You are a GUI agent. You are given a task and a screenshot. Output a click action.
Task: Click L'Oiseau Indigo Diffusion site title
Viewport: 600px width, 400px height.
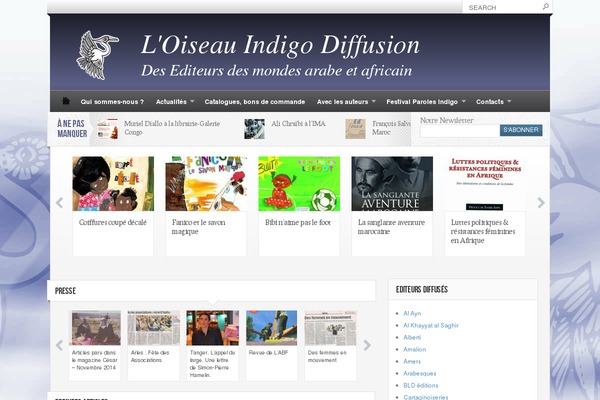click(x=280, y=46)
